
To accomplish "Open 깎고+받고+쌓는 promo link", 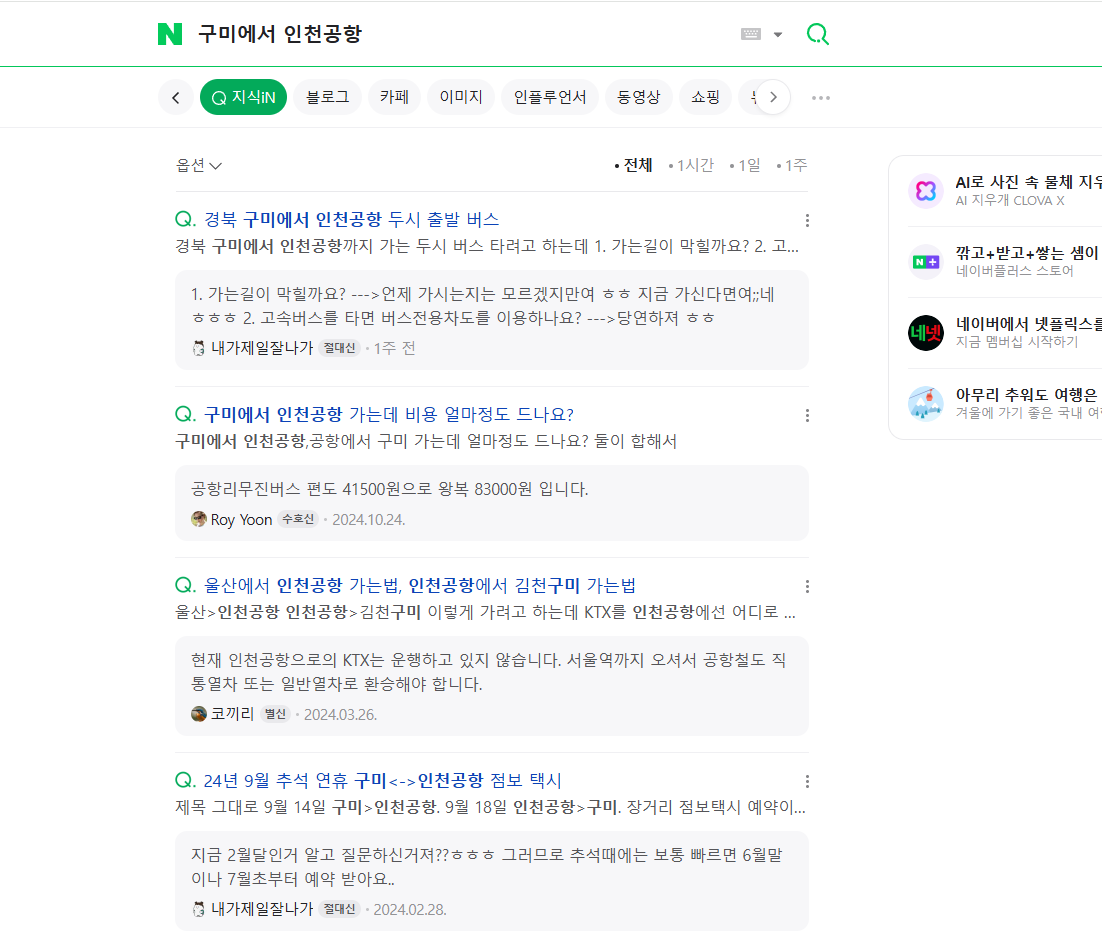I will [1028, 253].
